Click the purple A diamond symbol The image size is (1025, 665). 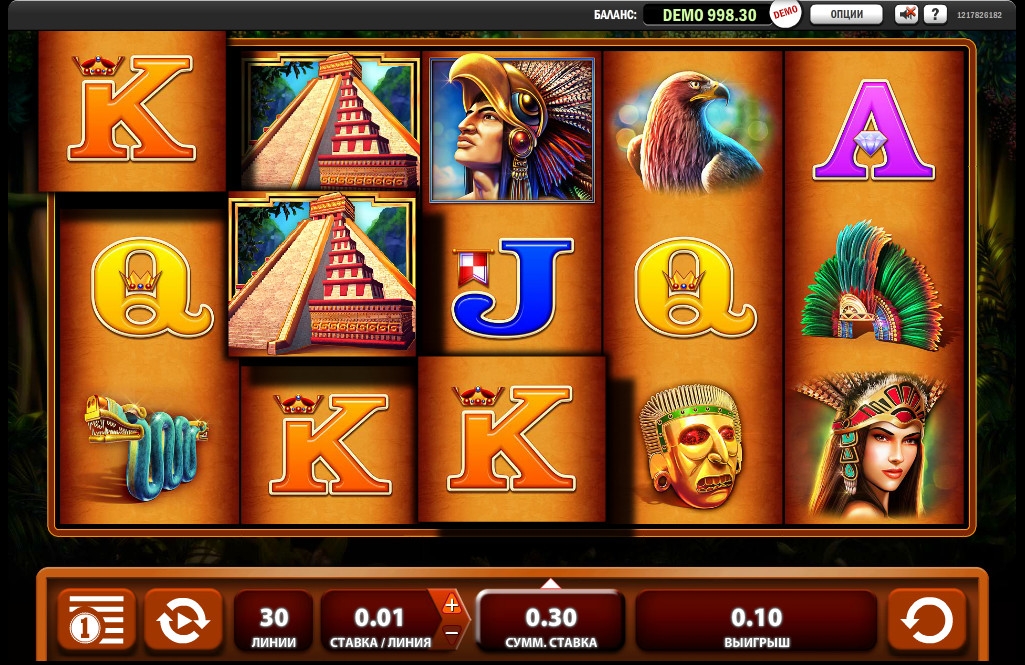[873, 131]
